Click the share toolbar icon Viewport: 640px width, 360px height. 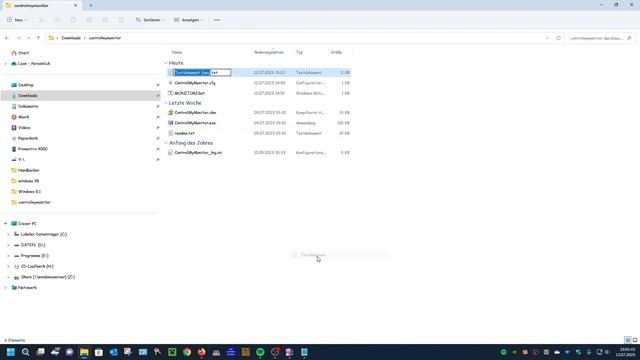tap(105, 20)
